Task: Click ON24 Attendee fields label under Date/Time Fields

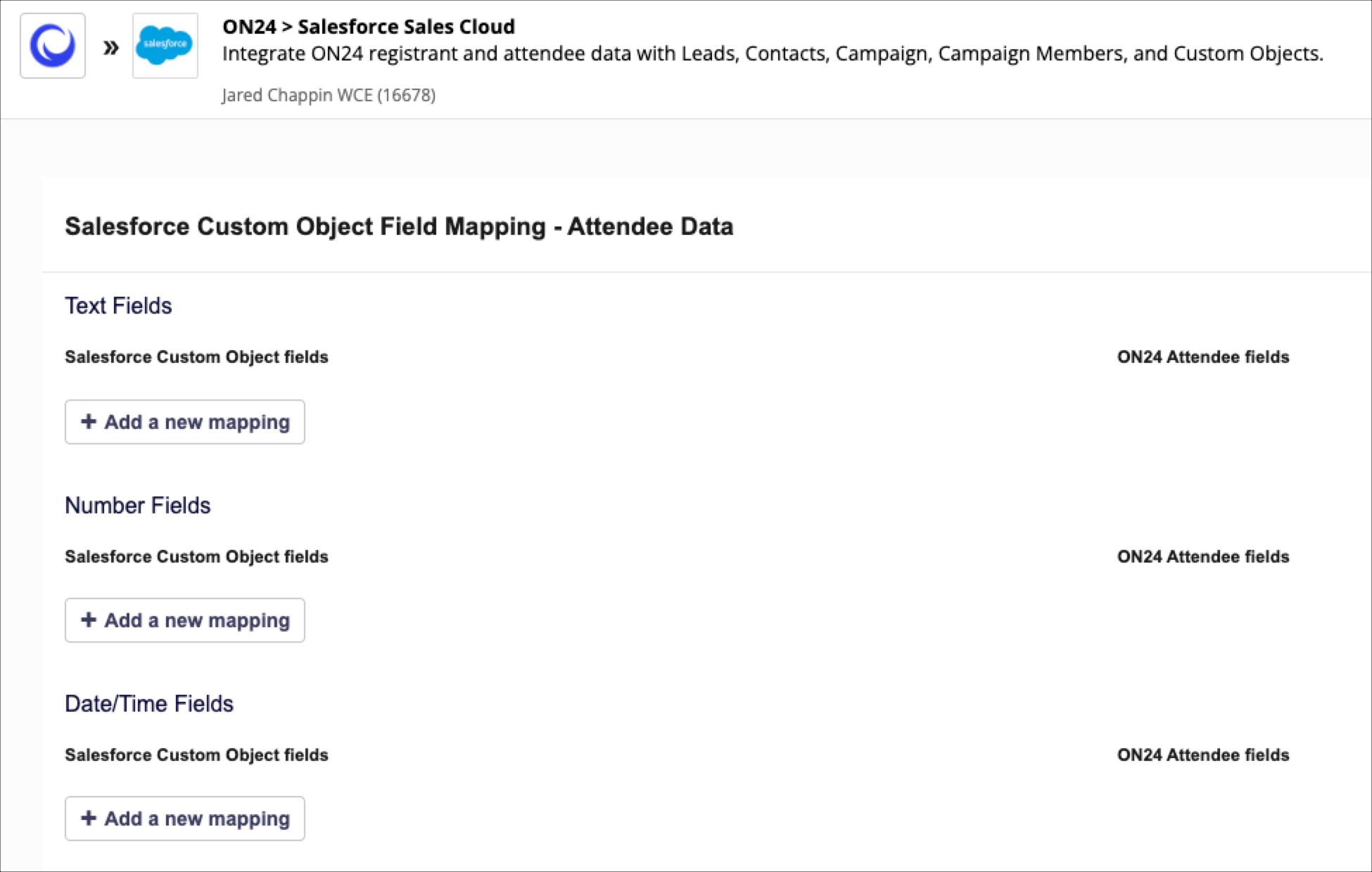Action: point(1203,755)
